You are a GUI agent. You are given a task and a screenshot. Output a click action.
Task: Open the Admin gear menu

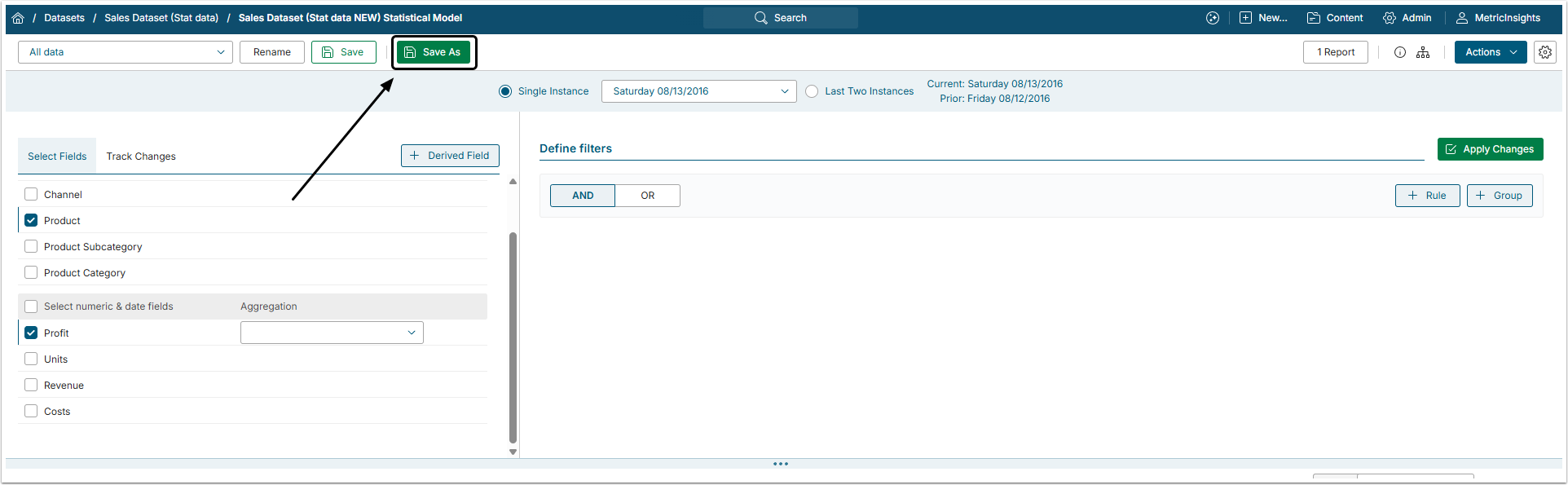(x=1407, y=18)
